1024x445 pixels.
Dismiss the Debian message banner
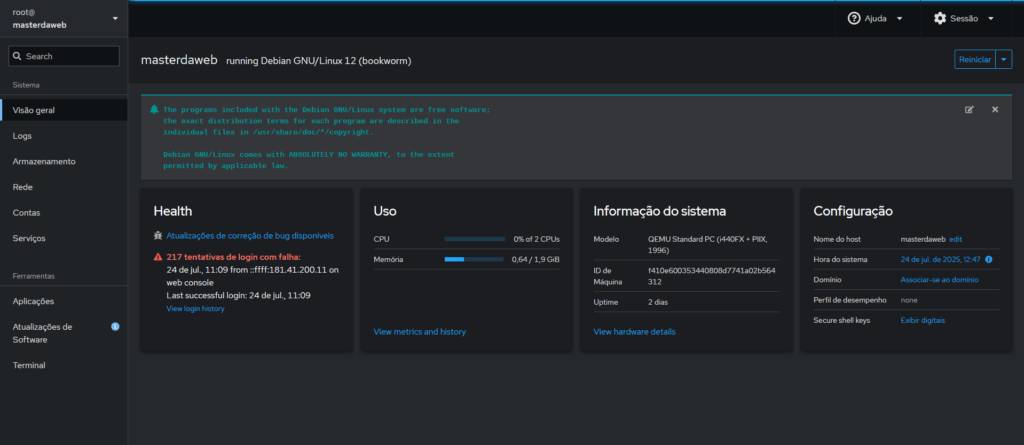[x=995, y=109]
